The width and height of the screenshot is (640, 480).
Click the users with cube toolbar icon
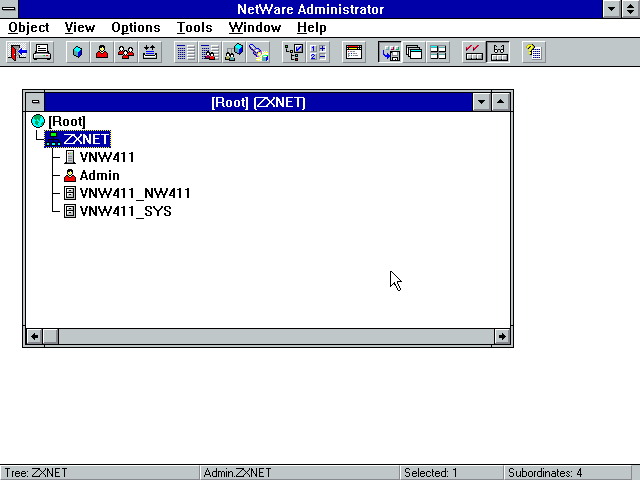(x=234, y=52)
